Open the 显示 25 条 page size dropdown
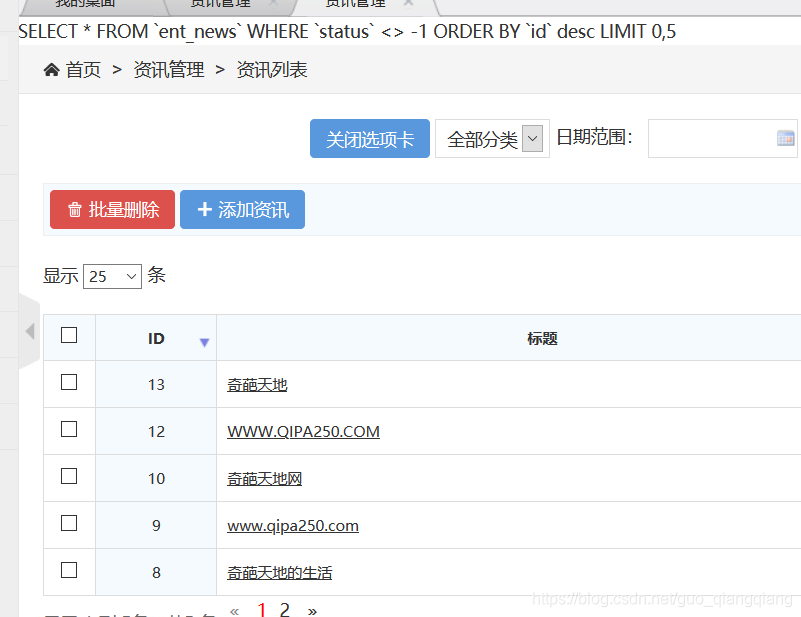 [112, 276]
